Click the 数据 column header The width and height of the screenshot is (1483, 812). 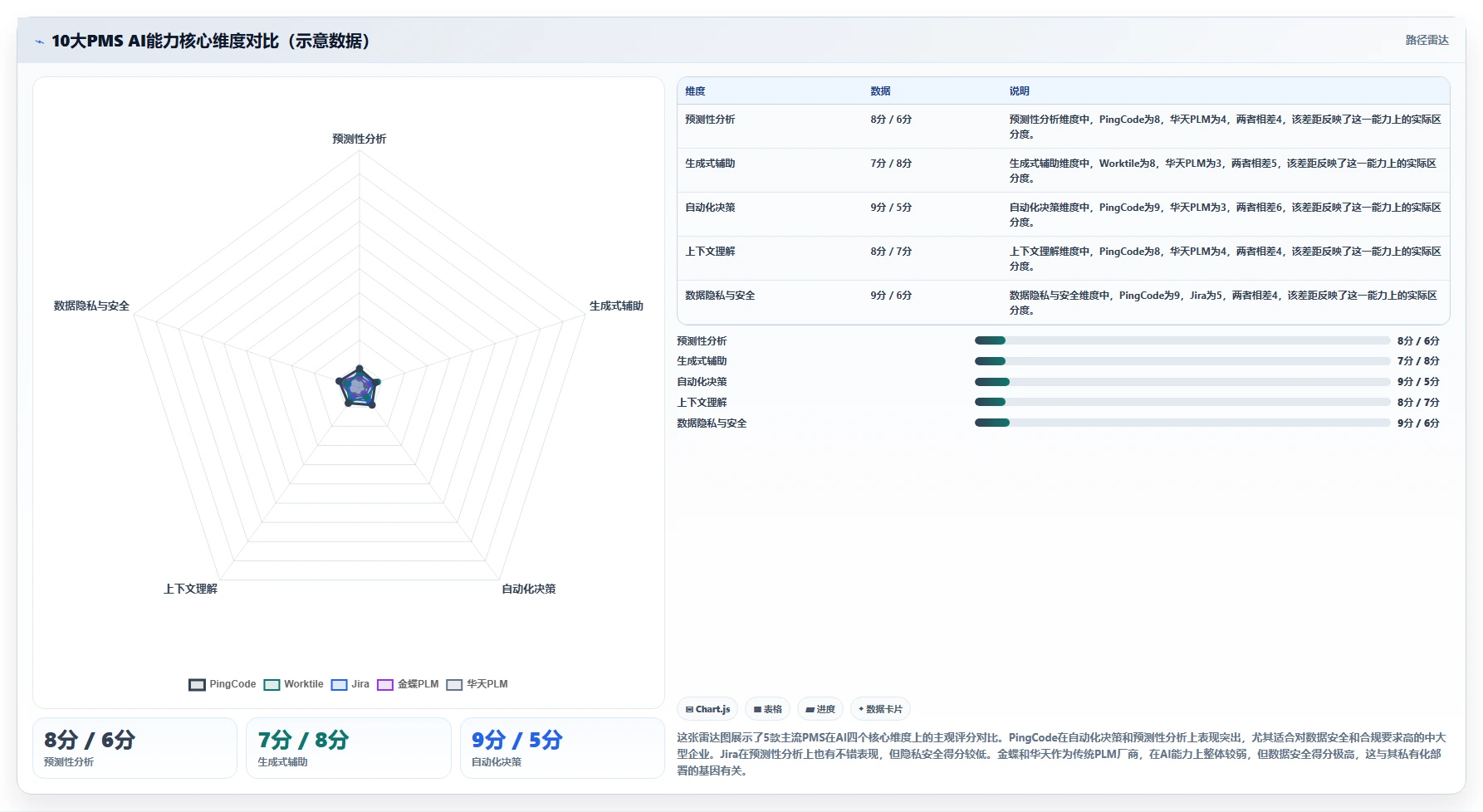pos(880,91)
